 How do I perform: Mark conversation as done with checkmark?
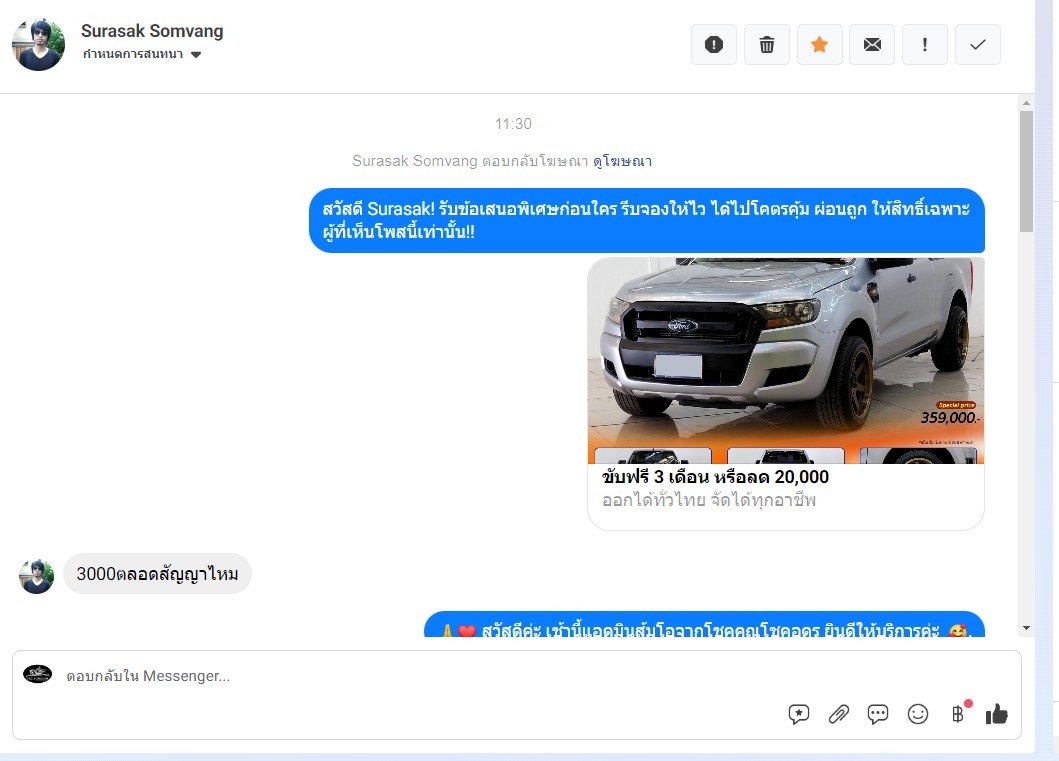(x=978, y=45)
